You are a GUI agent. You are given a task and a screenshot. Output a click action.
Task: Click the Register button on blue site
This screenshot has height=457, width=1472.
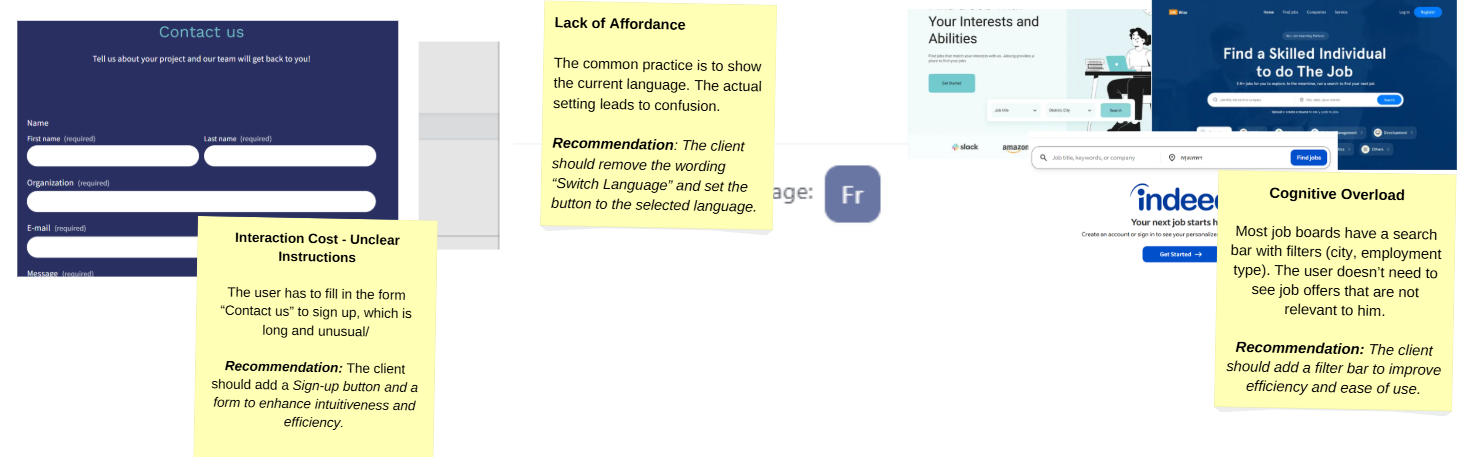click(x=1428, y=13)
